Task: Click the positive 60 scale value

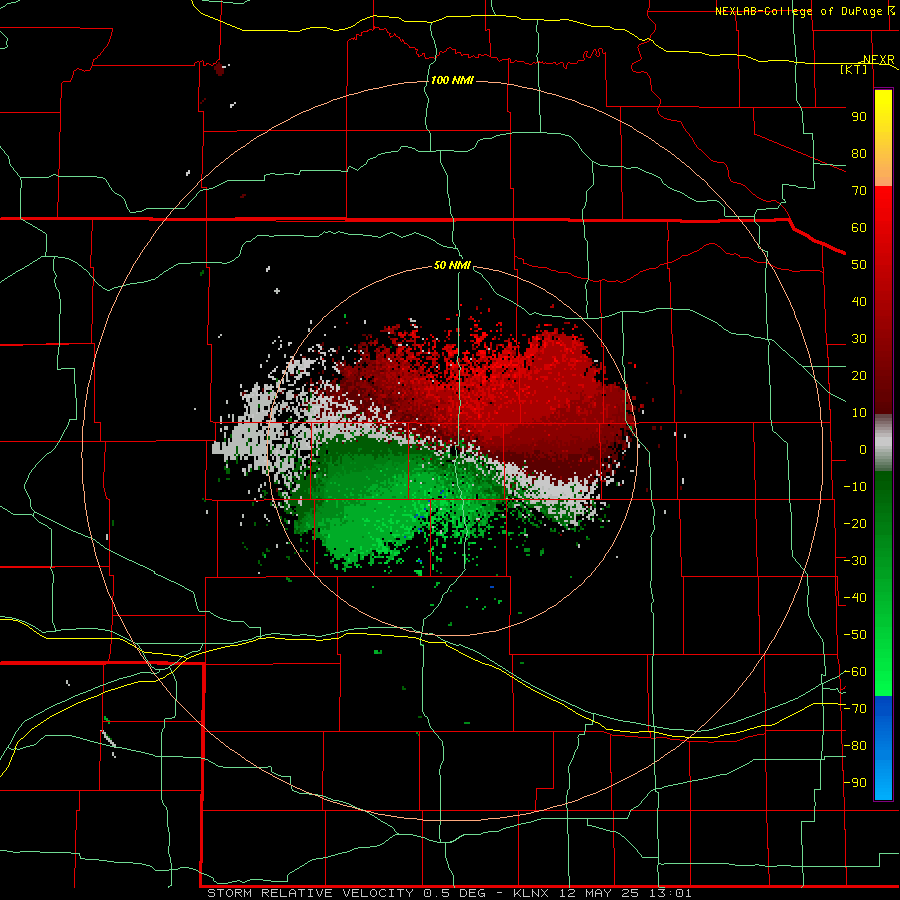Action: [859, 228]
